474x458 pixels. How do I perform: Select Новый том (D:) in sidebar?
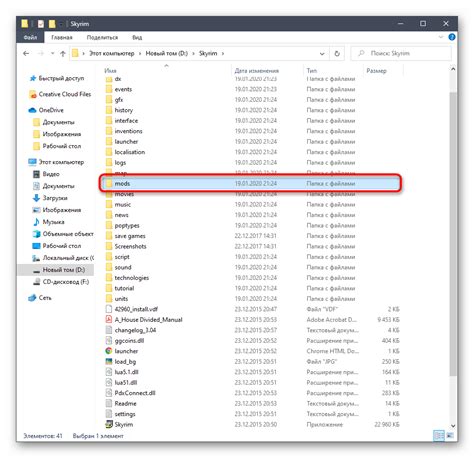[56, 270]
